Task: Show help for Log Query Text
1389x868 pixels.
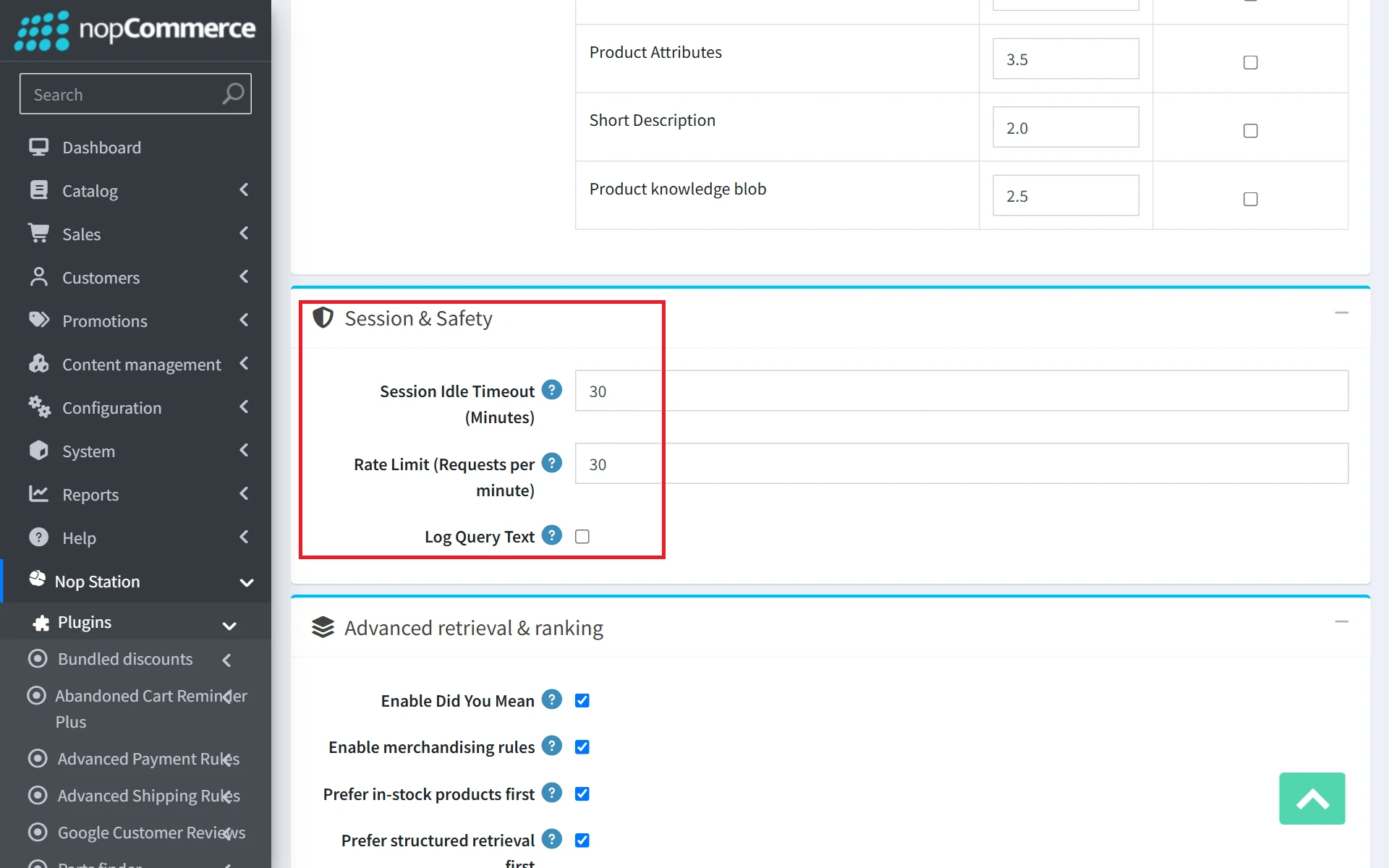Action: pyautogui.click(x=552, y=535)
